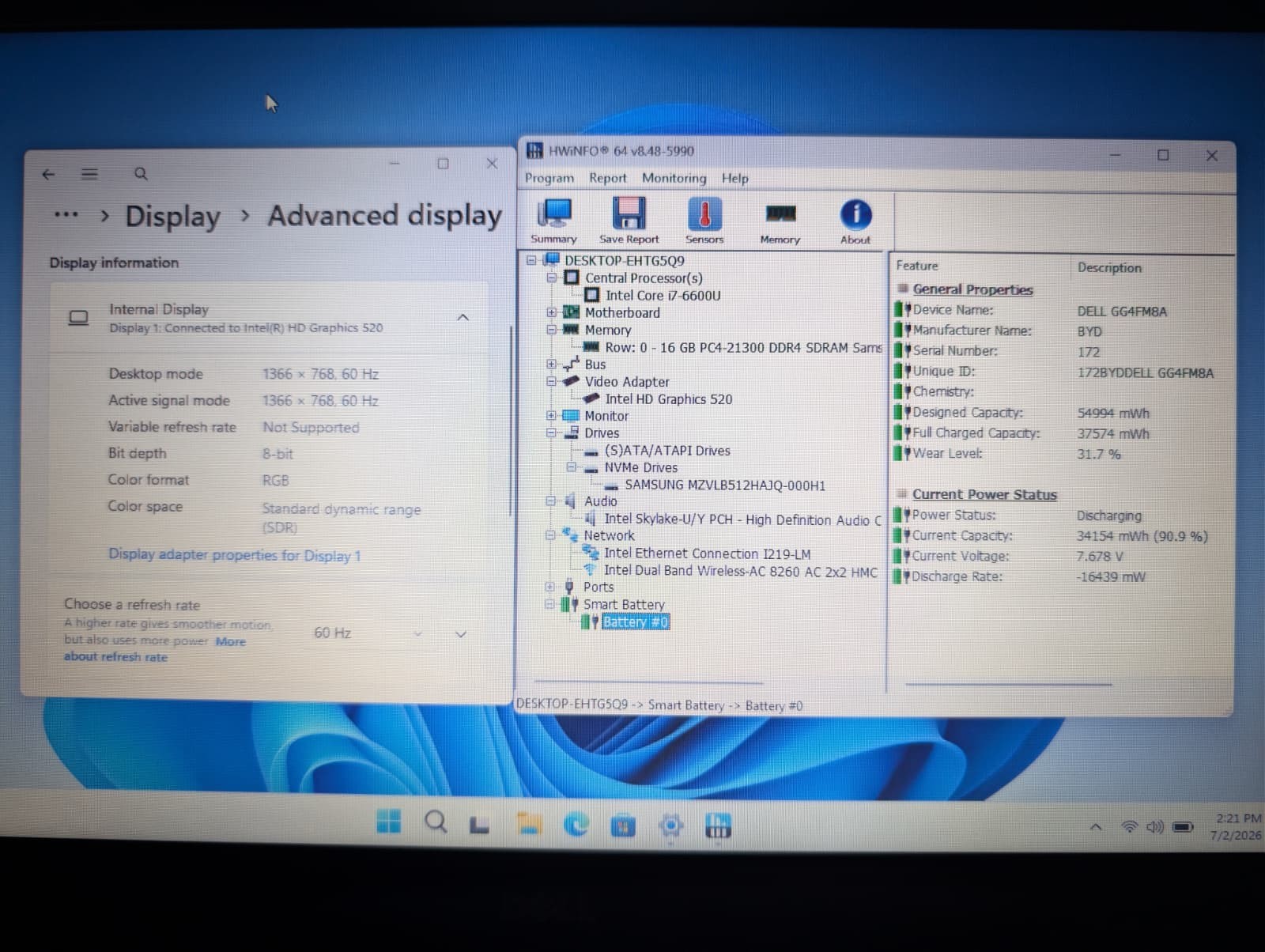Go back in Settings window
The image size is (1265, 952).
click(x=48, y=174)
